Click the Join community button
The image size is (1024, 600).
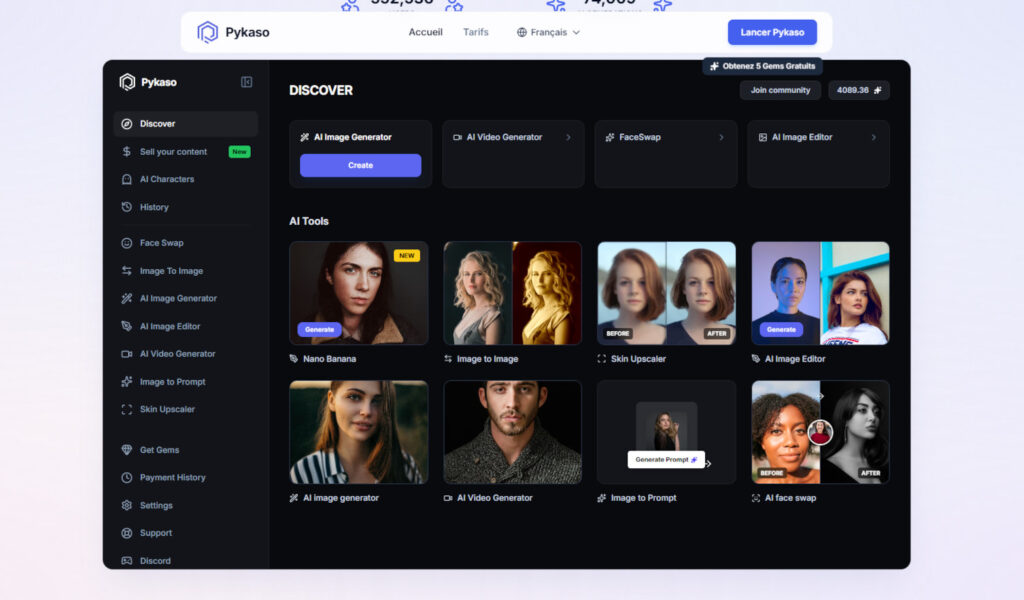click(x=780, y=90)
